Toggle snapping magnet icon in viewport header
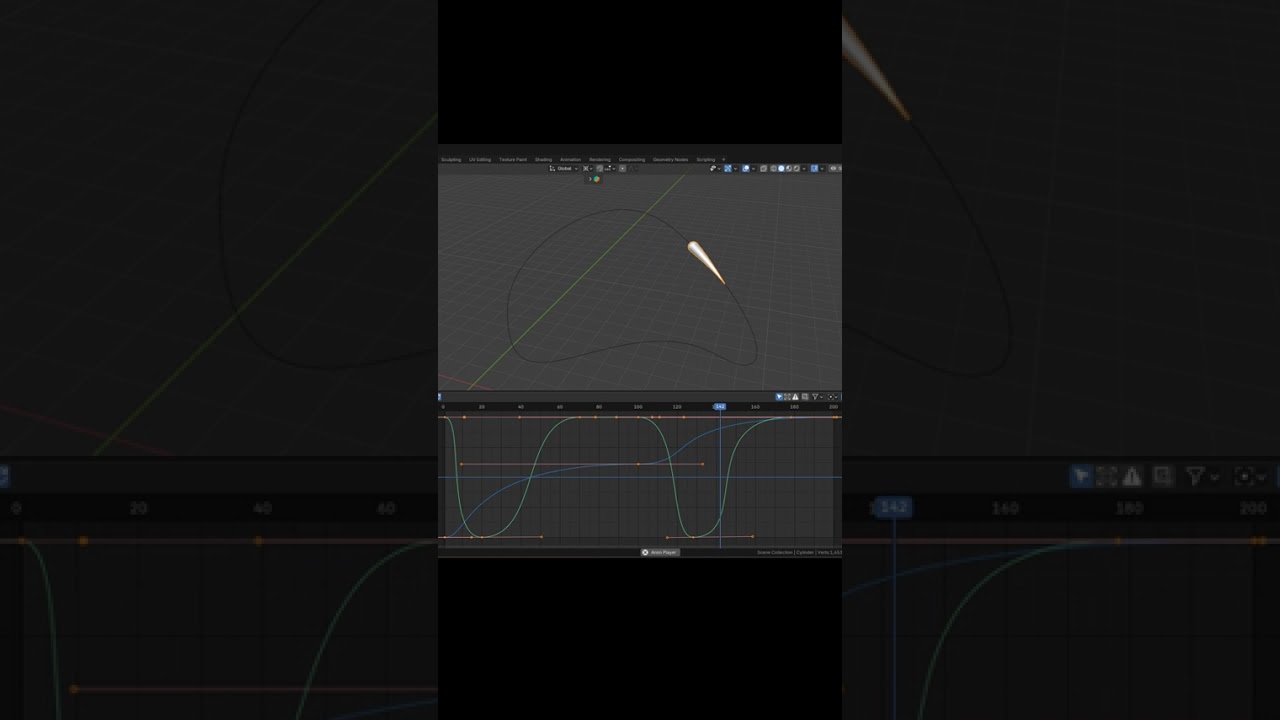The width and height of the screenshot is (1280, 720). (600, 168)
